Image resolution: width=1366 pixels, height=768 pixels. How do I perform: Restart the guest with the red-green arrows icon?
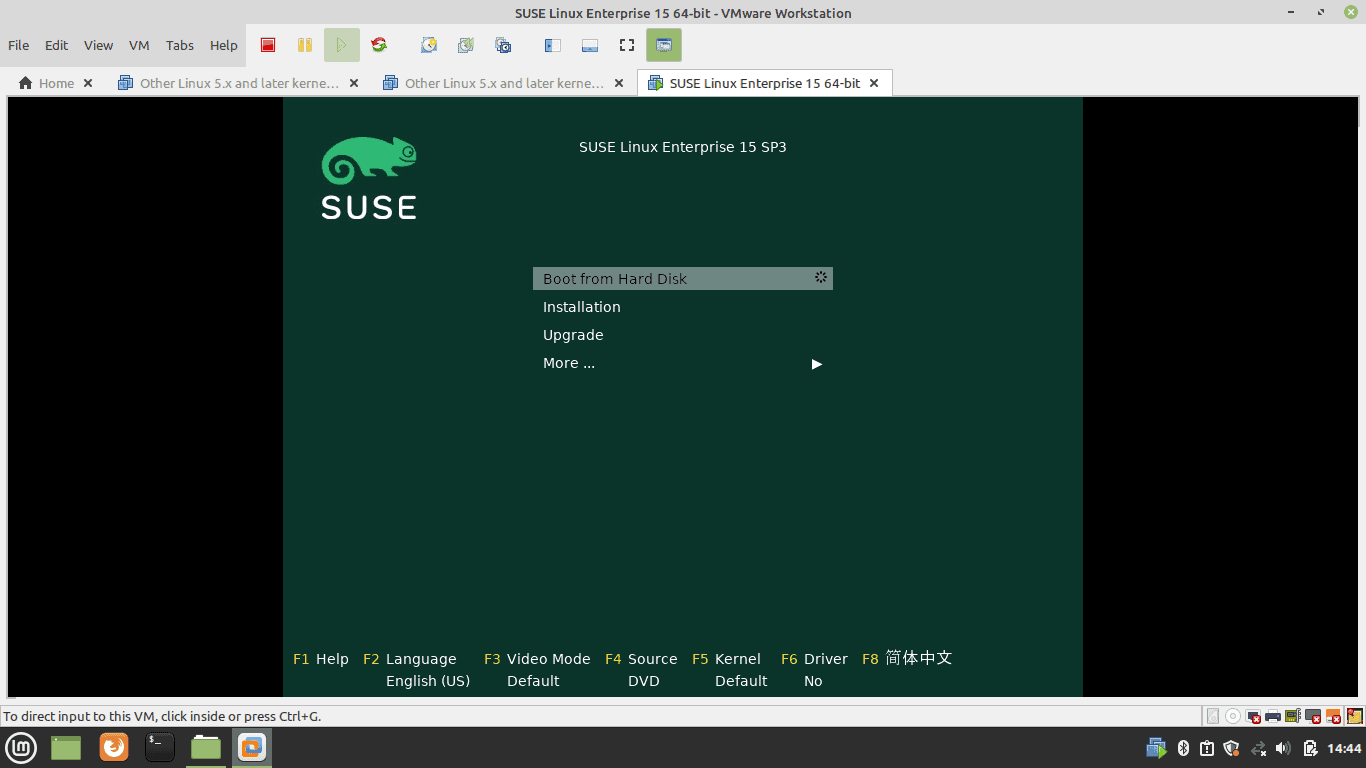[378, 45]
